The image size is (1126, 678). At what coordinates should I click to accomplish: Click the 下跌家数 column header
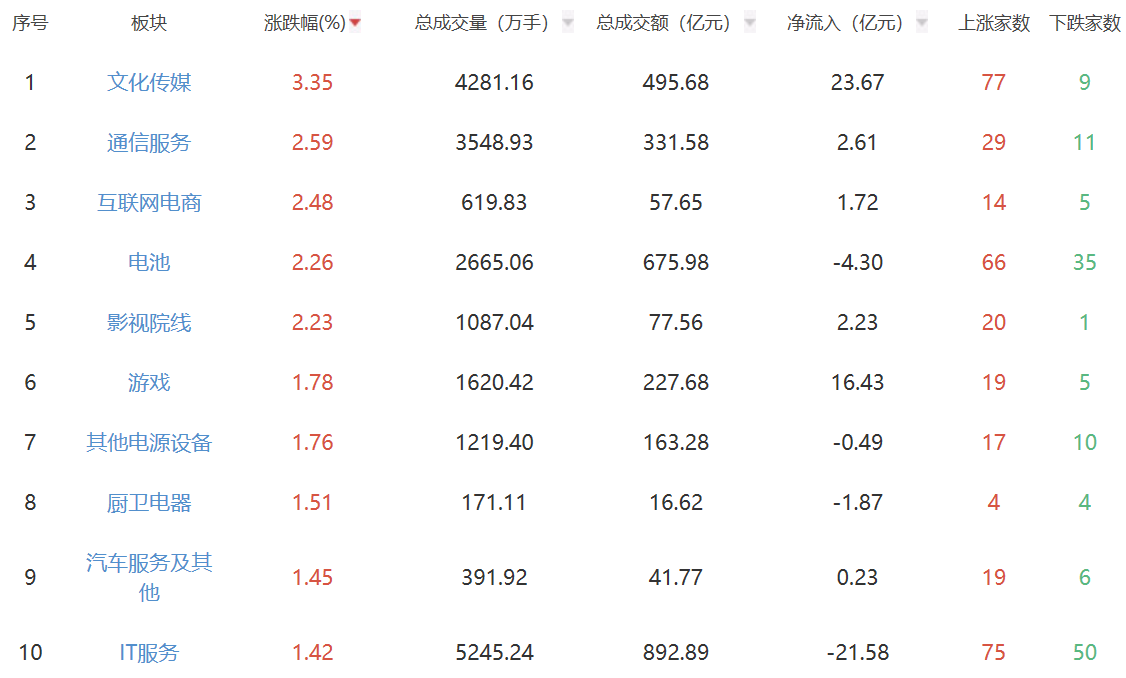(1085, 23)
